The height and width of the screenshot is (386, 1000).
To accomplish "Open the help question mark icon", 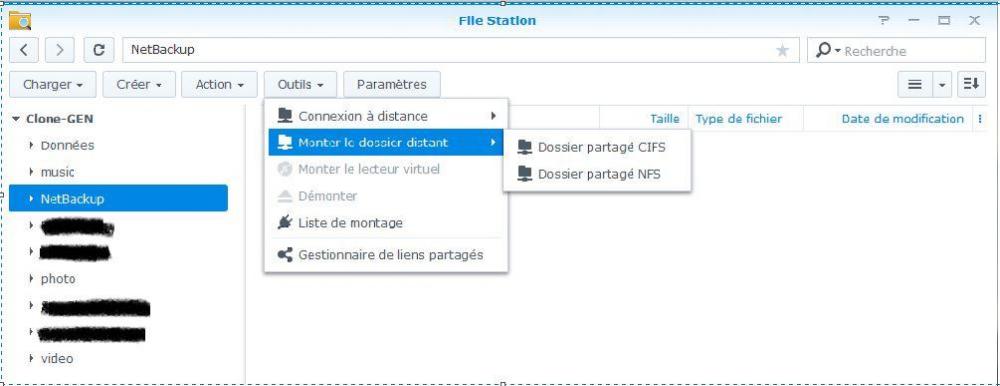I will click(x=883, y=20).
